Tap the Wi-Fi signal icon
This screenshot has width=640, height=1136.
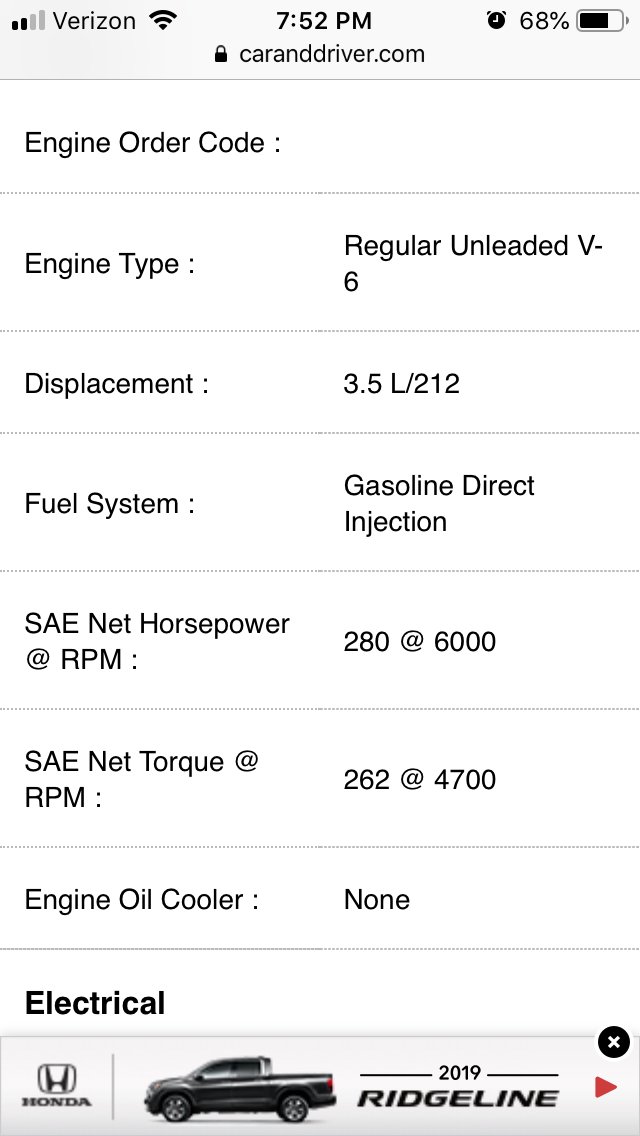click(163, 21)
